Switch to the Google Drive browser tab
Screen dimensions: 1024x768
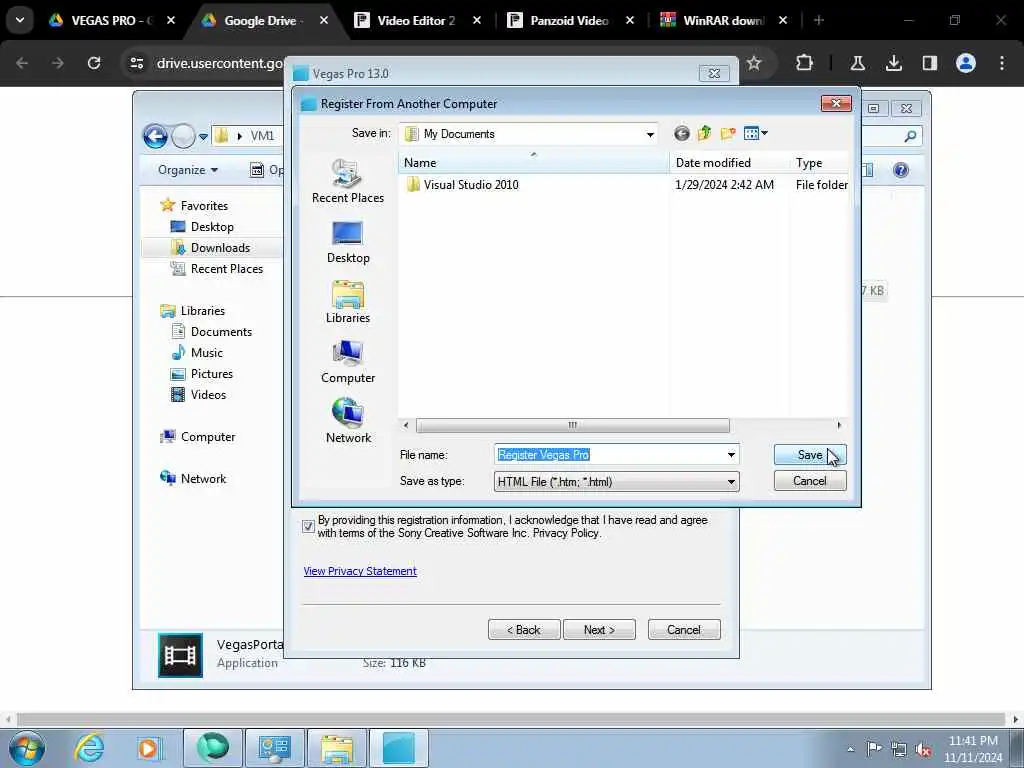click(x=261, y=20)
